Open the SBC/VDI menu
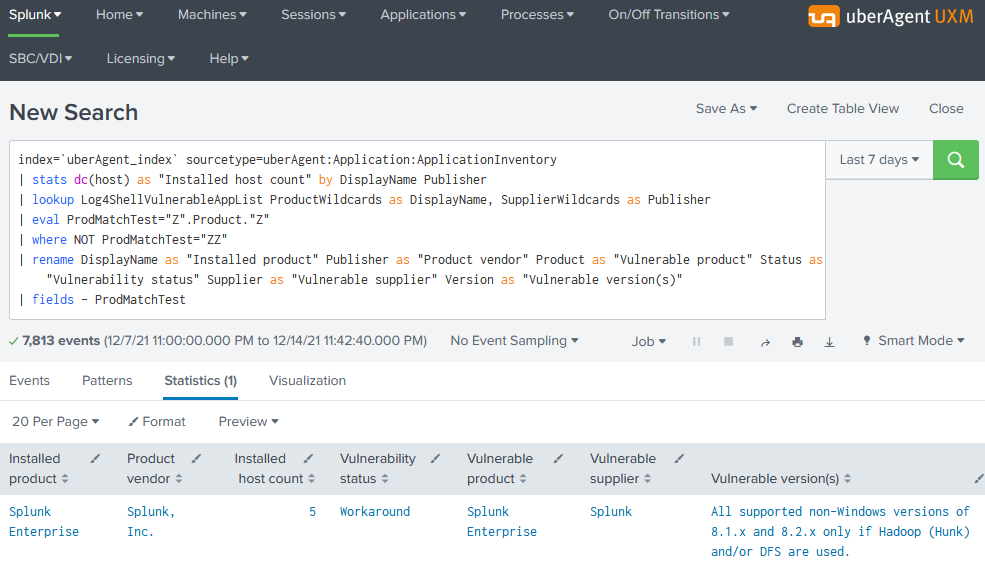 (40, 58)
